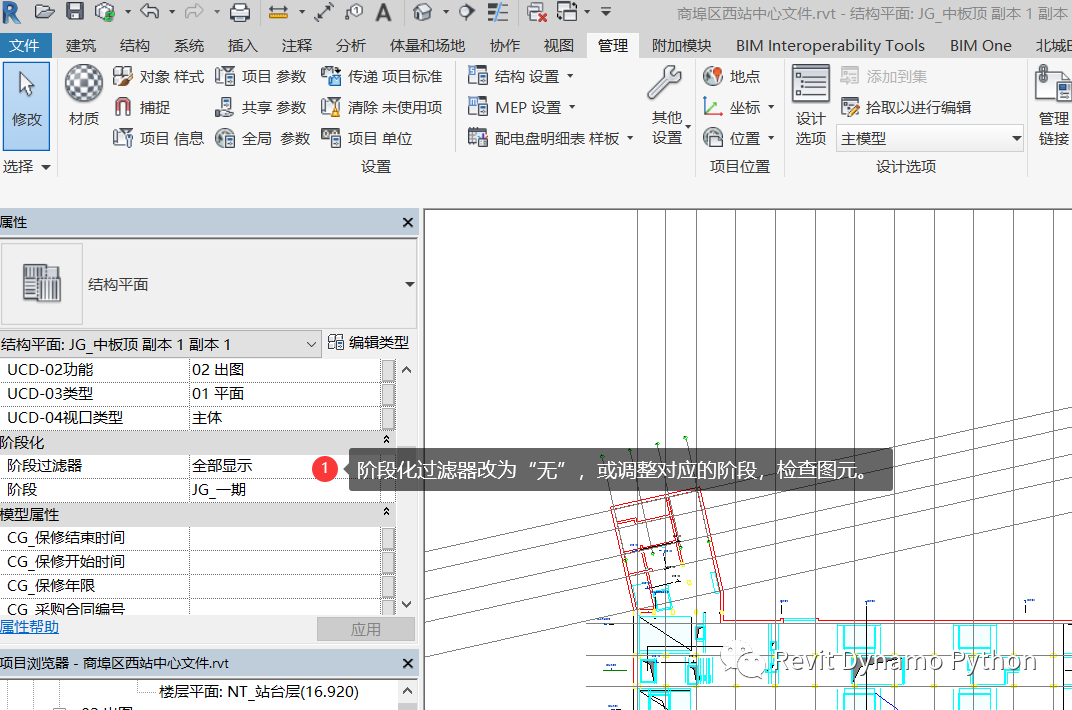Image resolution: width=1072 pixels, height=710 pixels.
Task: Open Properties Help (属性帮助) link
Action: pos(29,627)
